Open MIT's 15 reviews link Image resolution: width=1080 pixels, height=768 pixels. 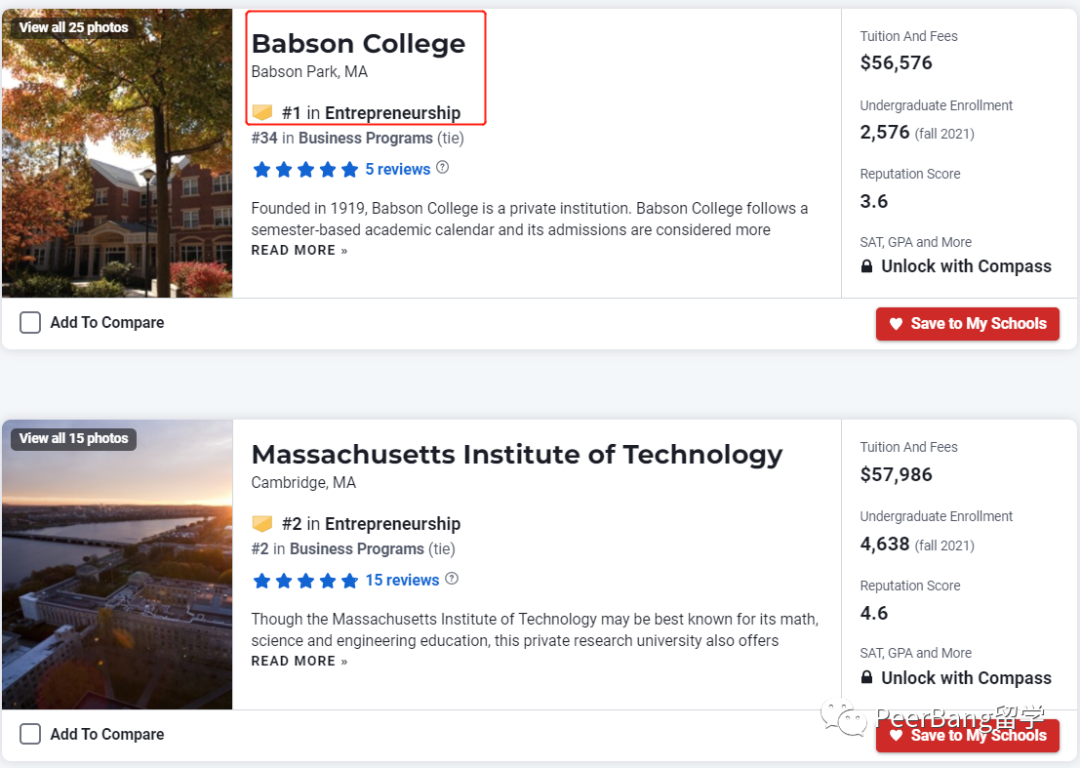pos(402,580)
